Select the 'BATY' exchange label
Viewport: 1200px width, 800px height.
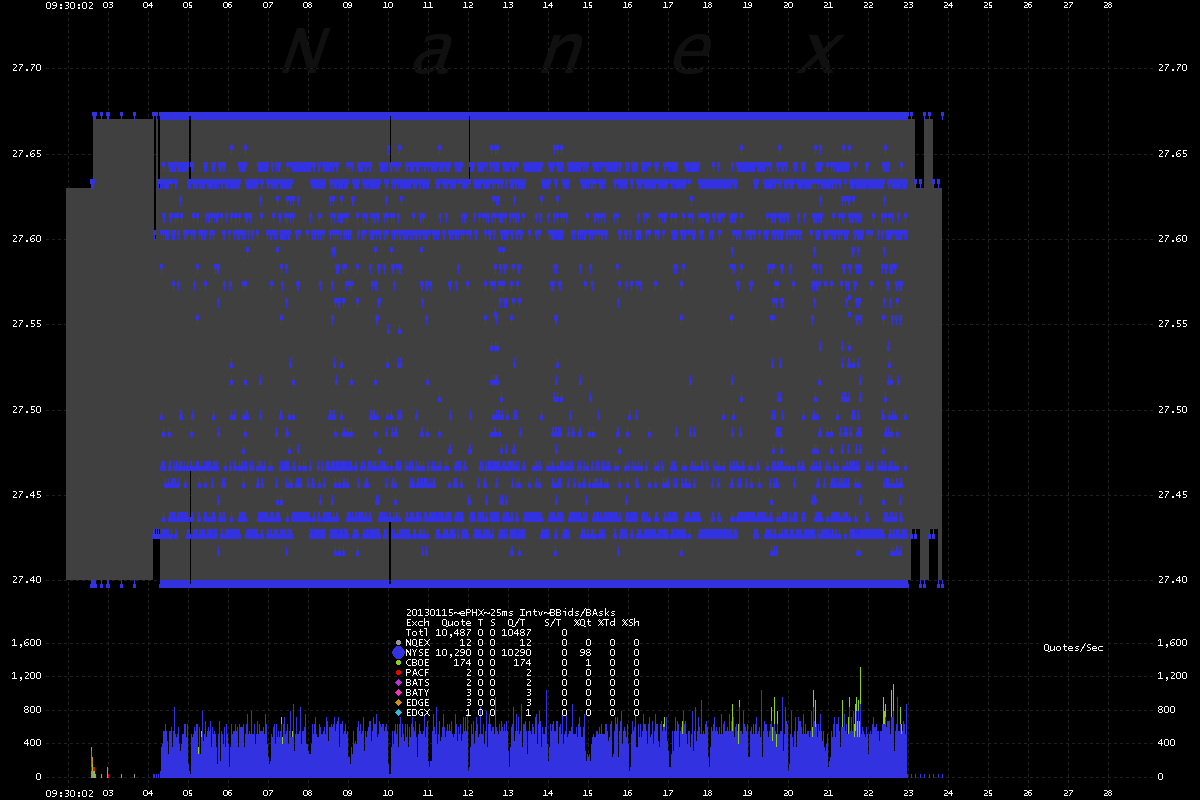418,692
